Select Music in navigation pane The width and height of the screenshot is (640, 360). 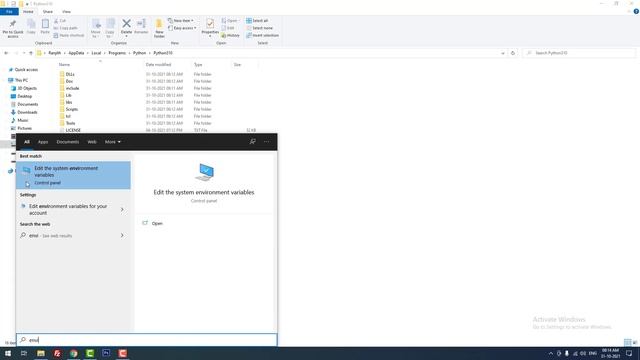(x=23, y=120)
